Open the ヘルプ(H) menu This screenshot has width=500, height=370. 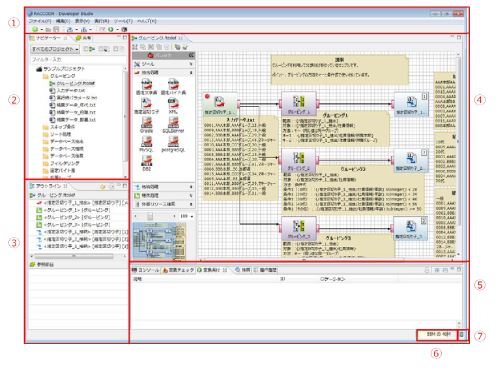[147, 21]
